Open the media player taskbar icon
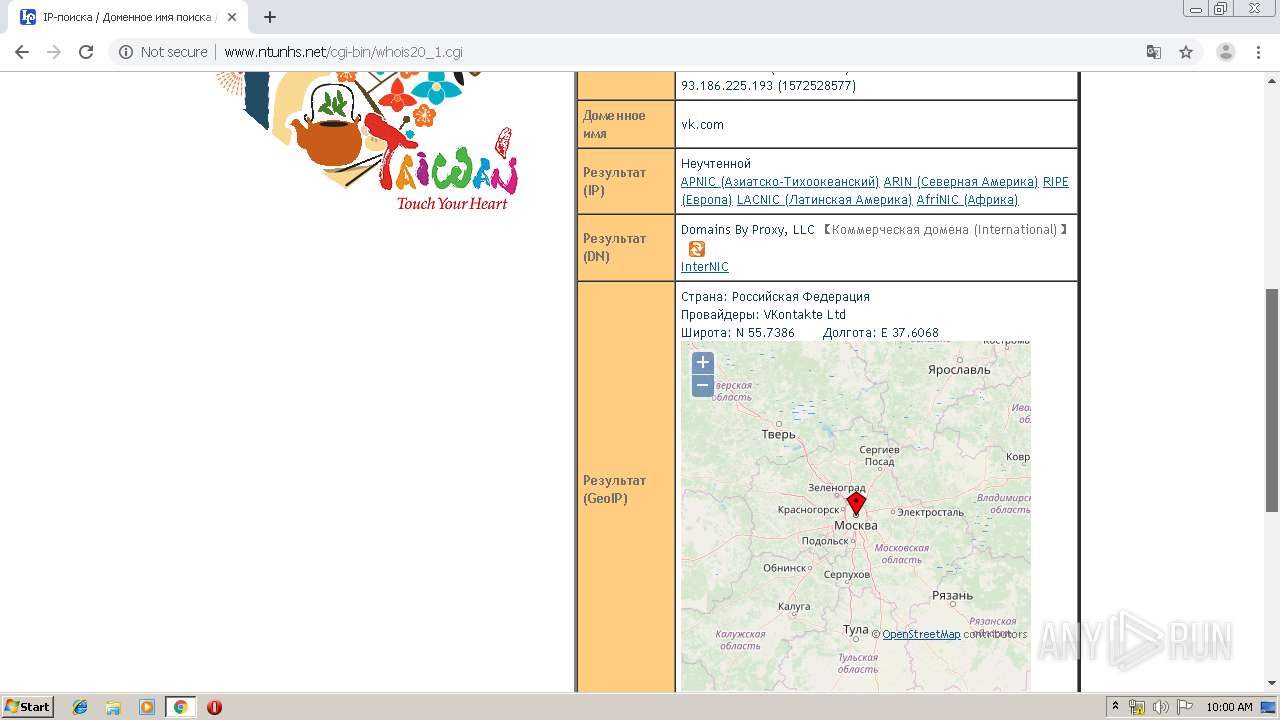Image resolution: width=1280 pixels, height=720 pixels. pyautogui.click(x=147, y=707)
